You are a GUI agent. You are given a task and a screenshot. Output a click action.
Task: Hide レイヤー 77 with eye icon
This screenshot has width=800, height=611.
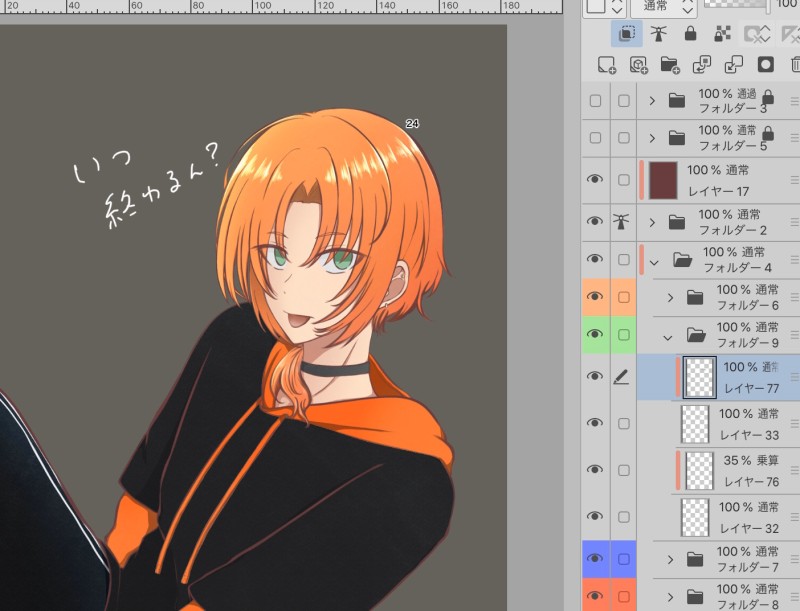(x=595, y=376)
